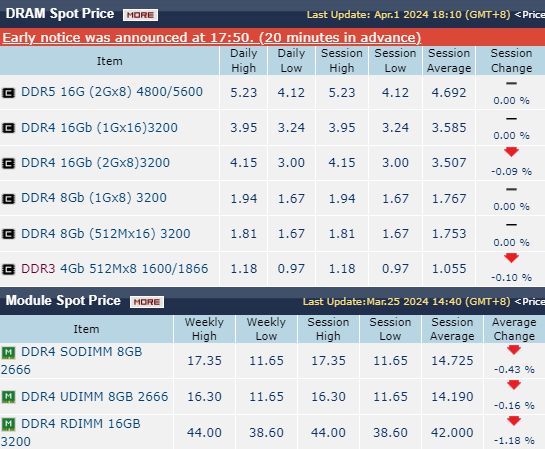
Task: Click session average value 1.753
Action: [x=449, y=234]
